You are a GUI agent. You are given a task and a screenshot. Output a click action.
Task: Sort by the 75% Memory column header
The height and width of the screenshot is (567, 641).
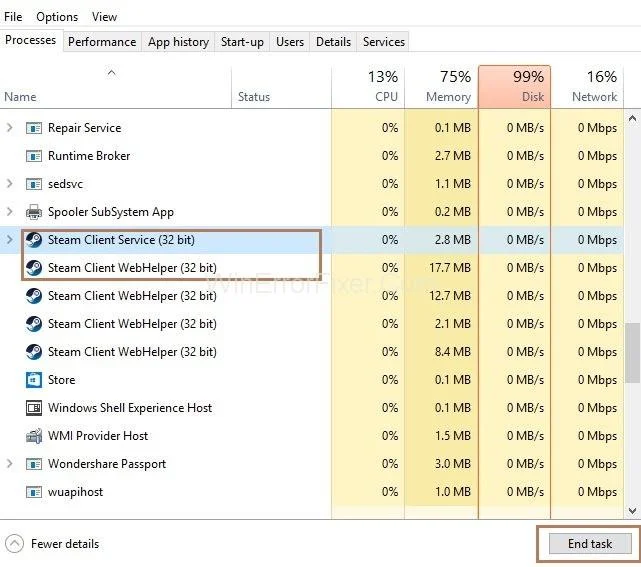click(441, 88)
